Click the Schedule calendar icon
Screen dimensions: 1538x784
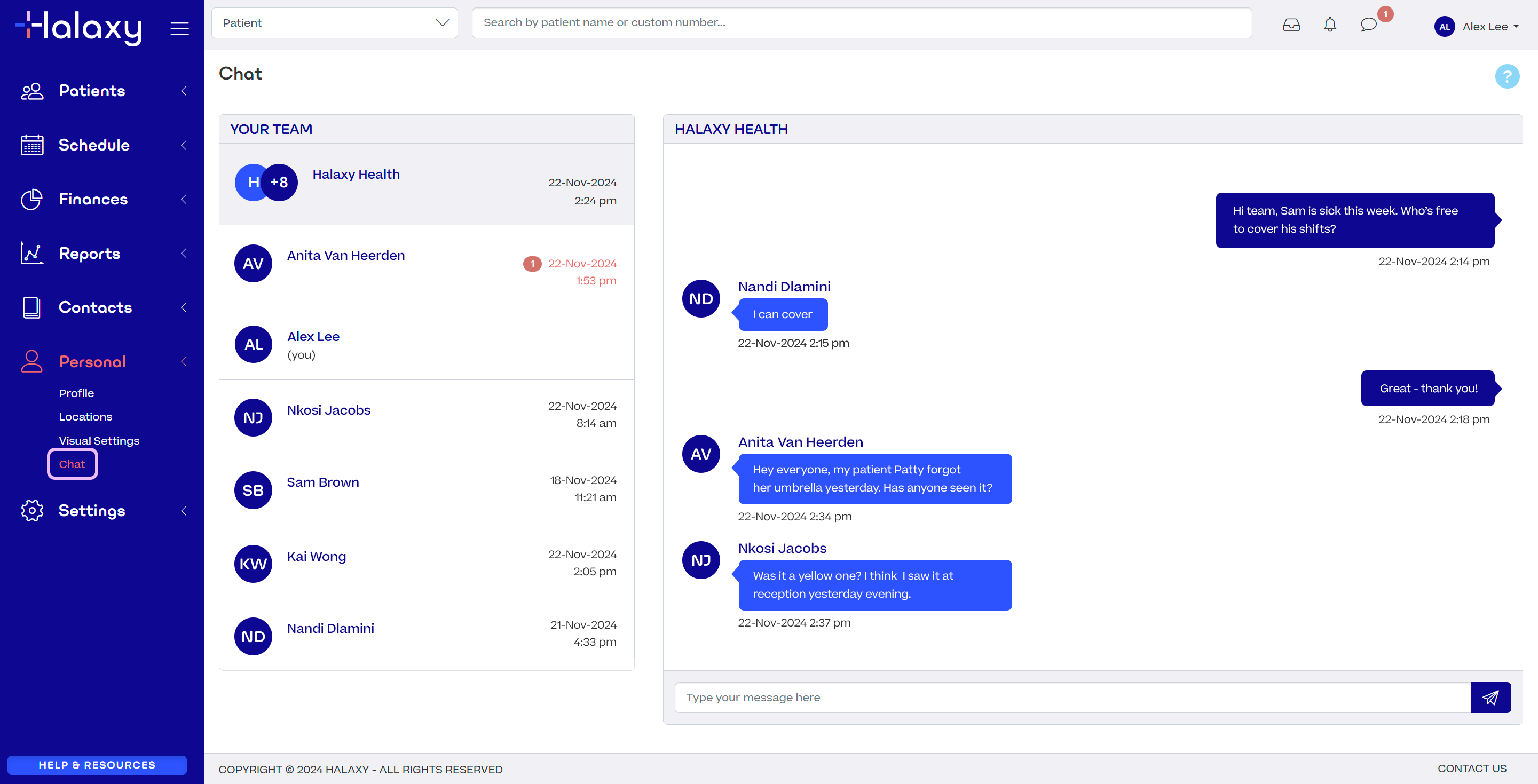coord(32,145)
